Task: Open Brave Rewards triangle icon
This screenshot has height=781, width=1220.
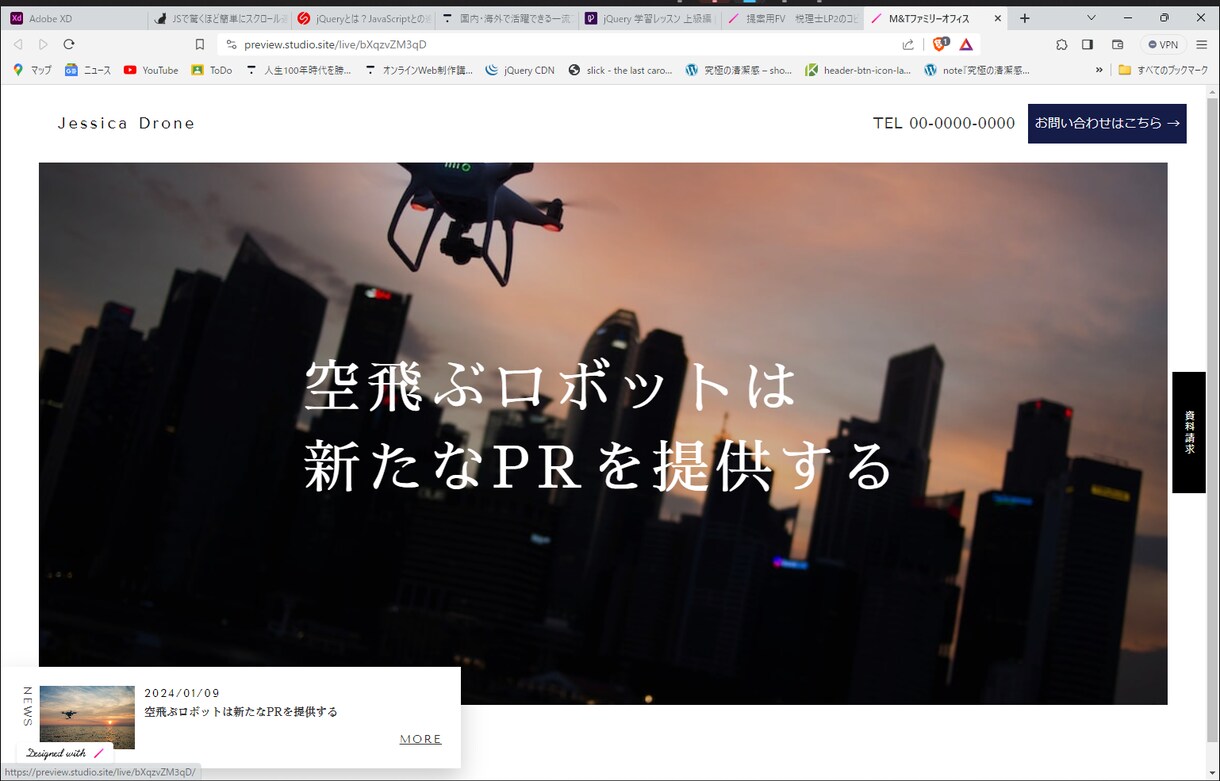Action: pos(966,45)
